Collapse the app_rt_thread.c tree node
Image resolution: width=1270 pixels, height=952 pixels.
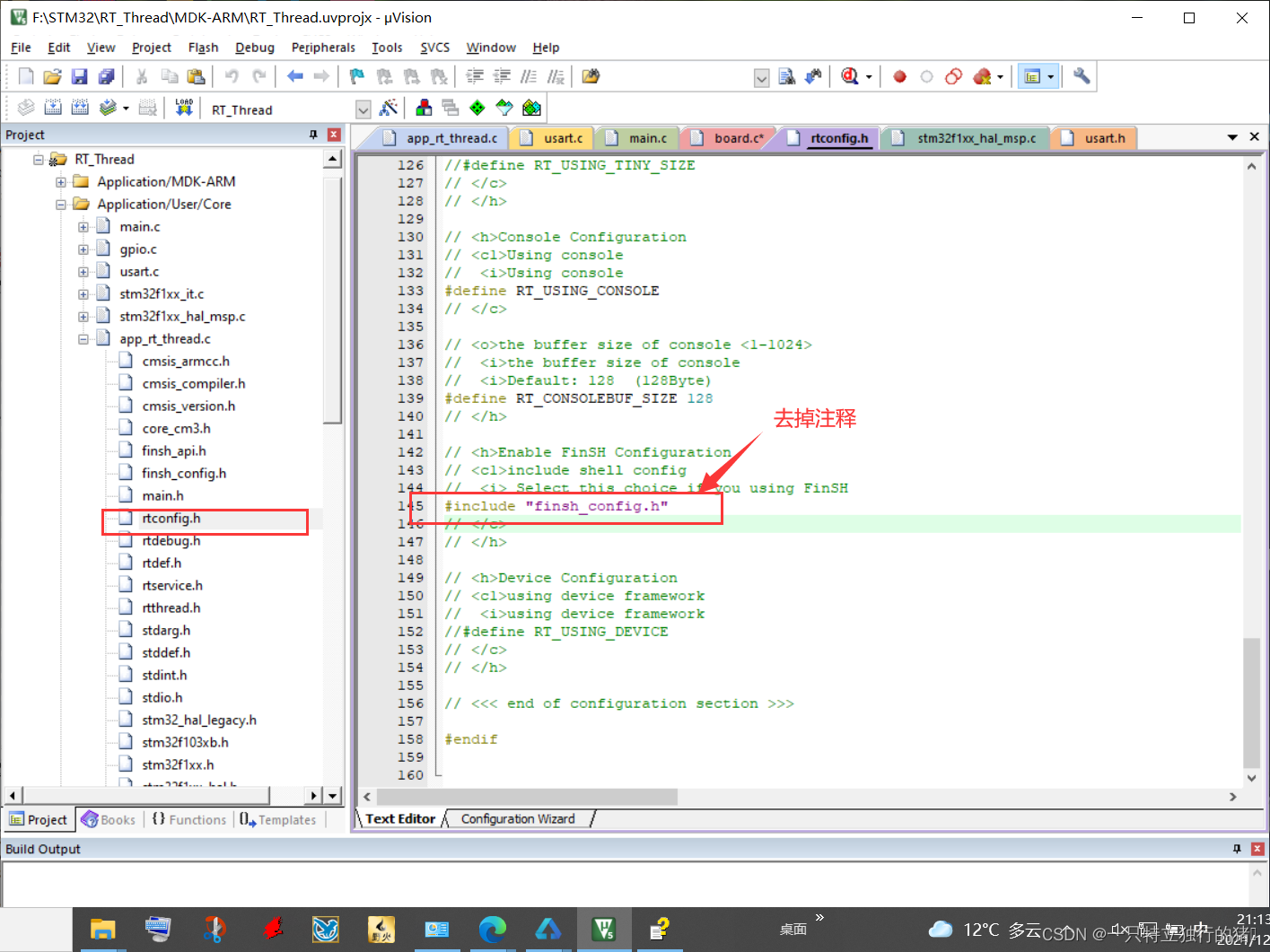tap(83, 339)
